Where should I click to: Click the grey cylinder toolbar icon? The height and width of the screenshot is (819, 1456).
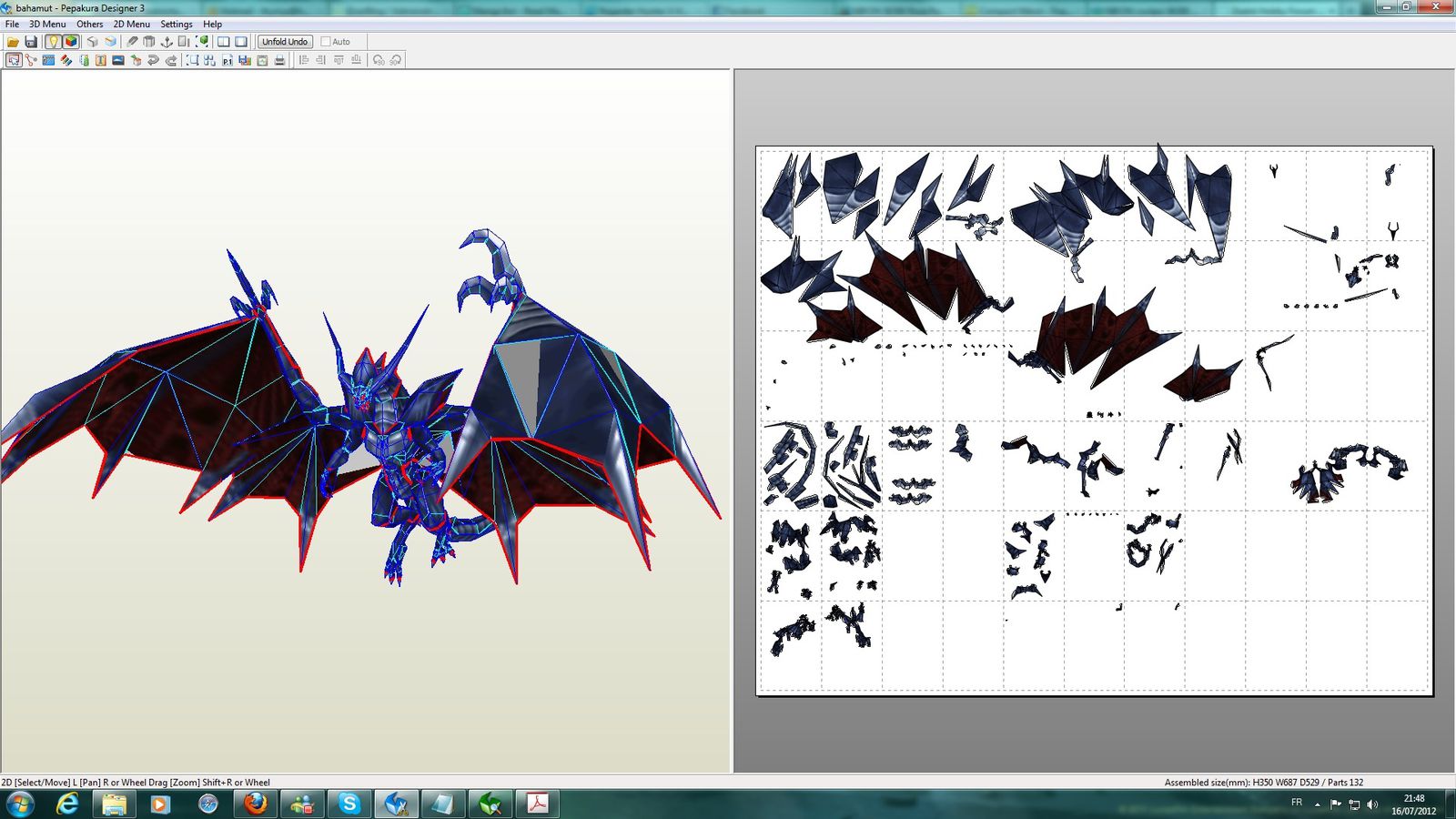(148, 42)
